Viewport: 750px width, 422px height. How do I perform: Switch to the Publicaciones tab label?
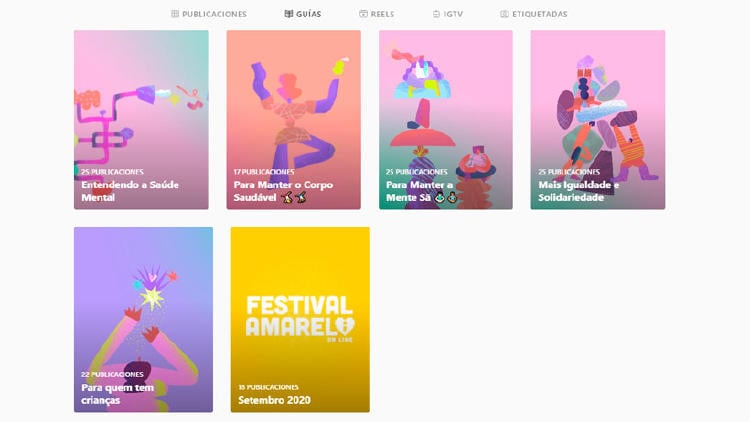[215, 14]
